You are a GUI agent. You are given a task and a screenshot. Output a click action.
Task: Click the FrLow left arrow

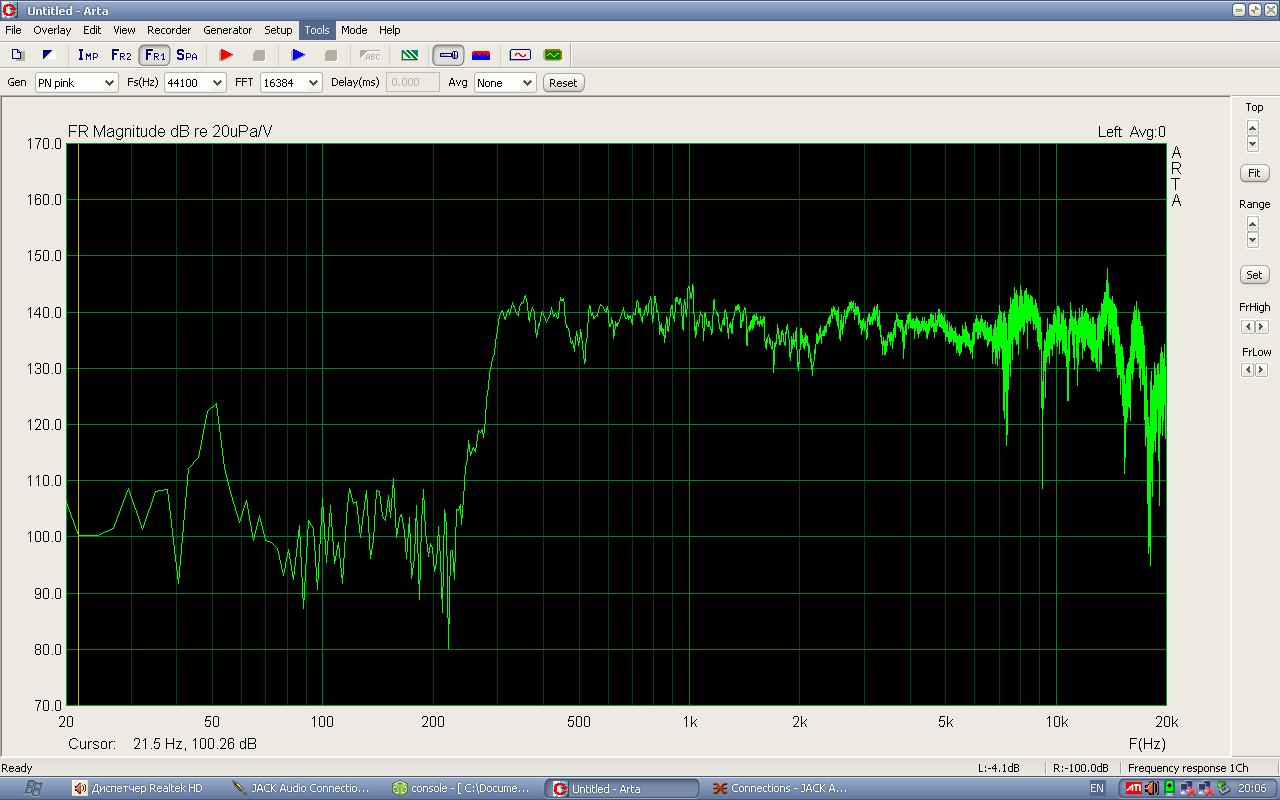click(x=1247, y=370)
